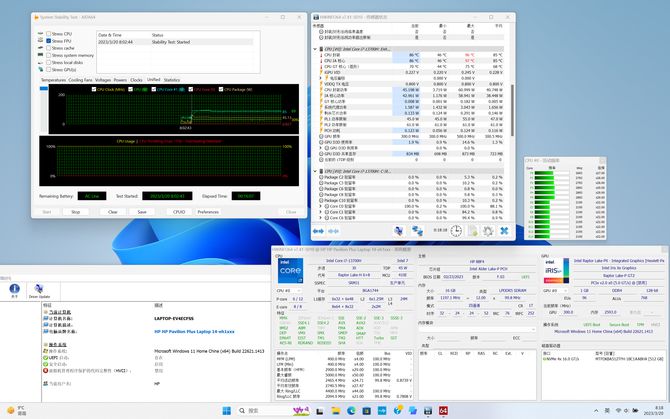Image resolution: width=670 pixels, height=419 pixels.
Task: Enable the Stress cache checkbox
Action: coord(49,48)
